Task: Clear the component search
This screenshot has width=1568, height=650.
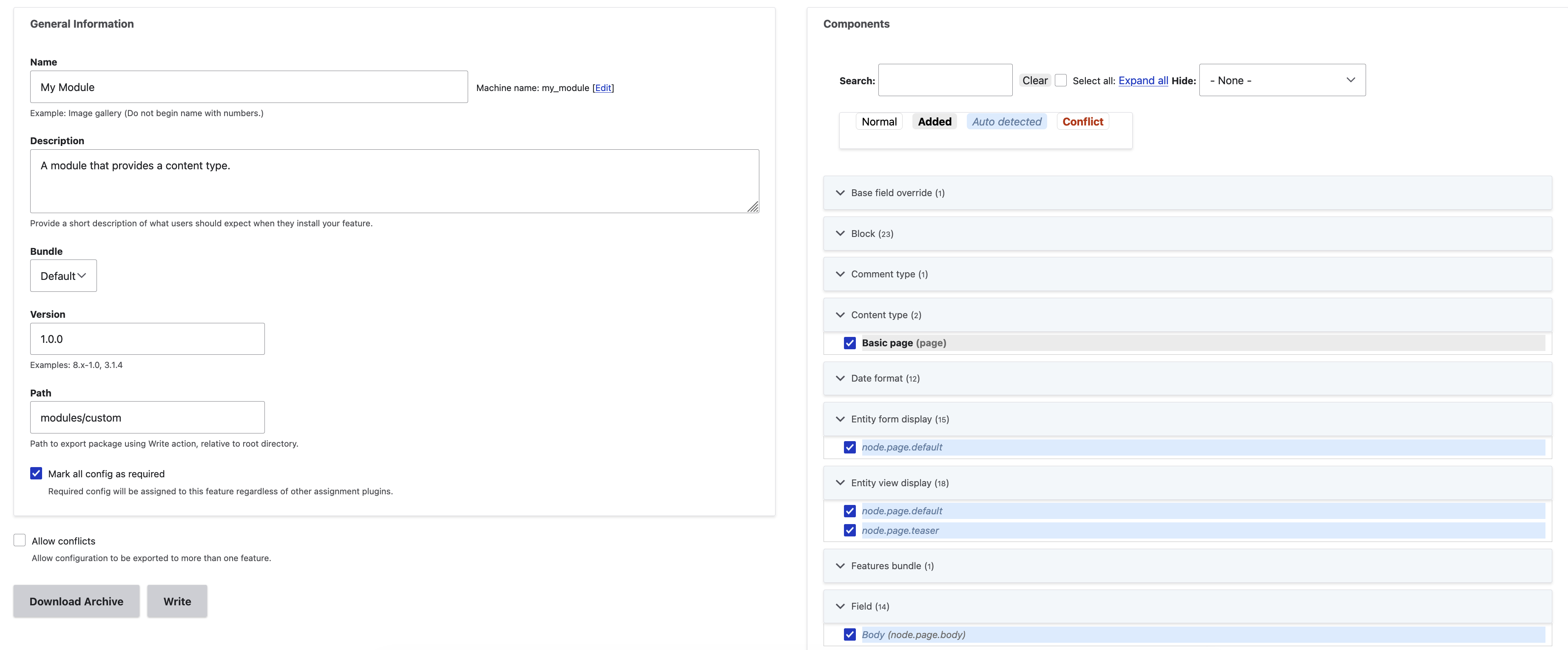Action: 1035,80
